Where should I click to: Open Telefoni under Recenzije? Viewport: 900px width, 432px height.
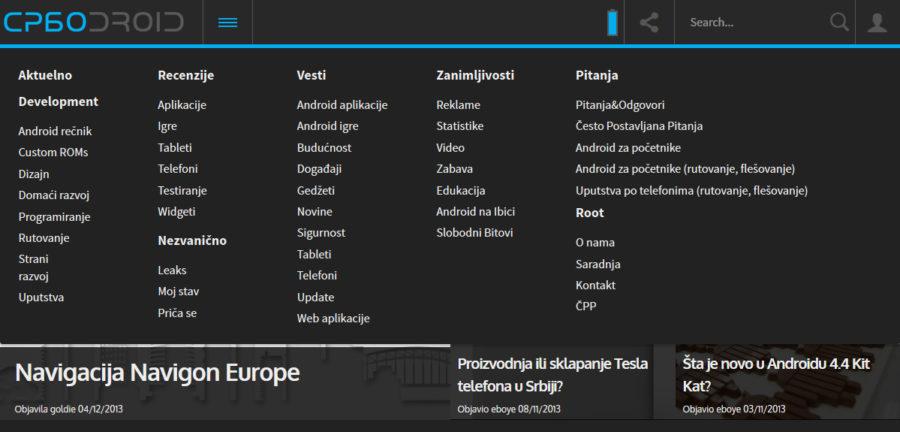178,169
